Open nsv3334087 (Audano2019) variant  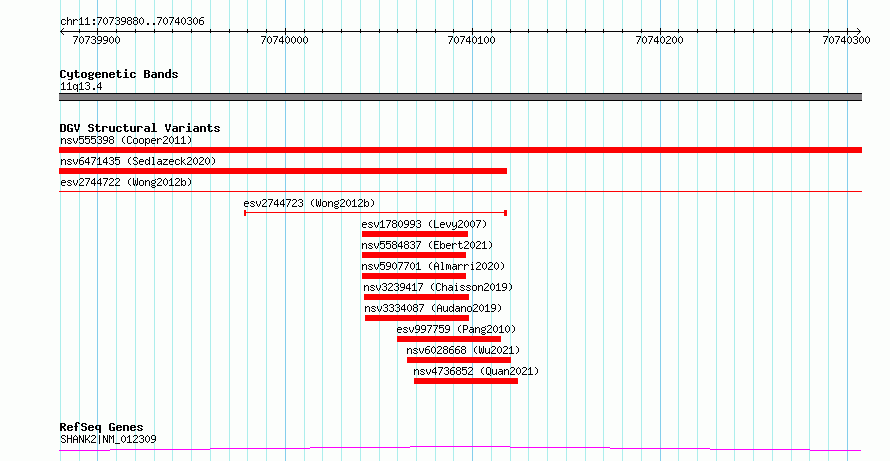pos(434,308)
